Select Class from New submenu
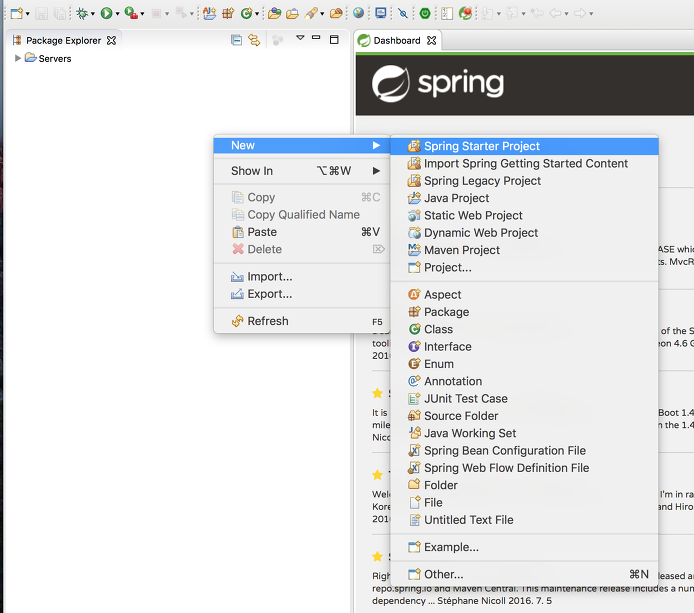This screenshot has width=694, height=613. [524, 329]
